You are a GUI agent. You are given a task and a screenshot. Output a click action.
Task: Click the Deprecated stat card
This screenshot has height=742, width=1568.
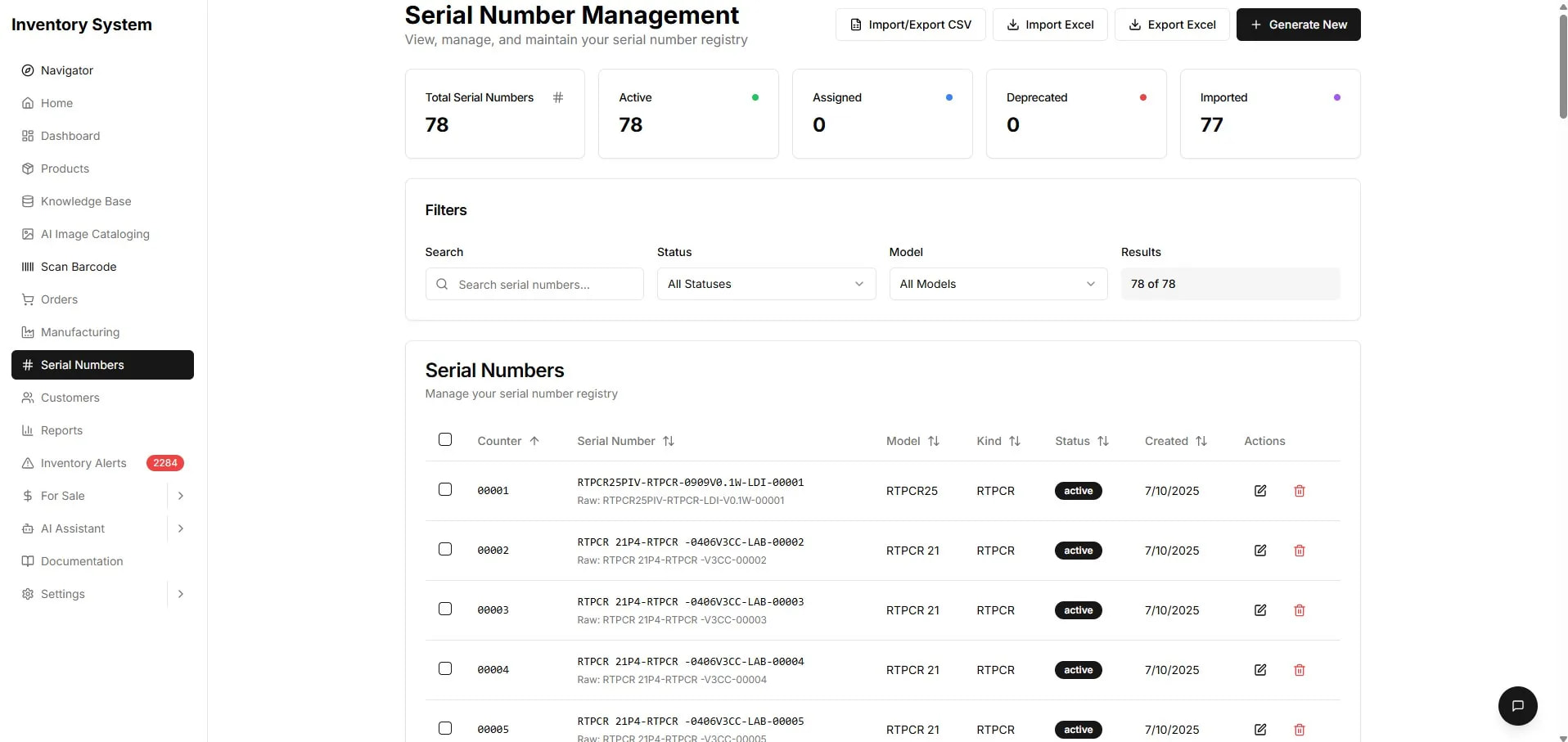click(x=1076, y=114)
